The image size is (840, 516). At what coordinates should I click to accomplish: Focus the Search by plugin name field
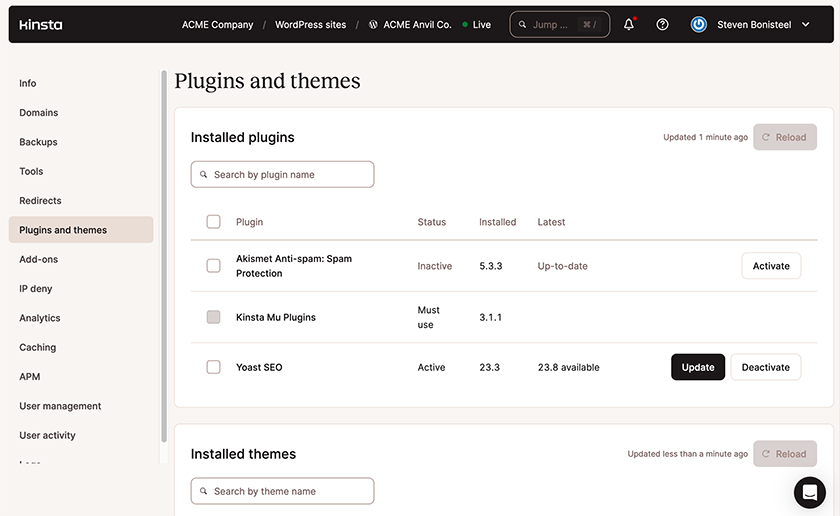click(x=290, y=175)
